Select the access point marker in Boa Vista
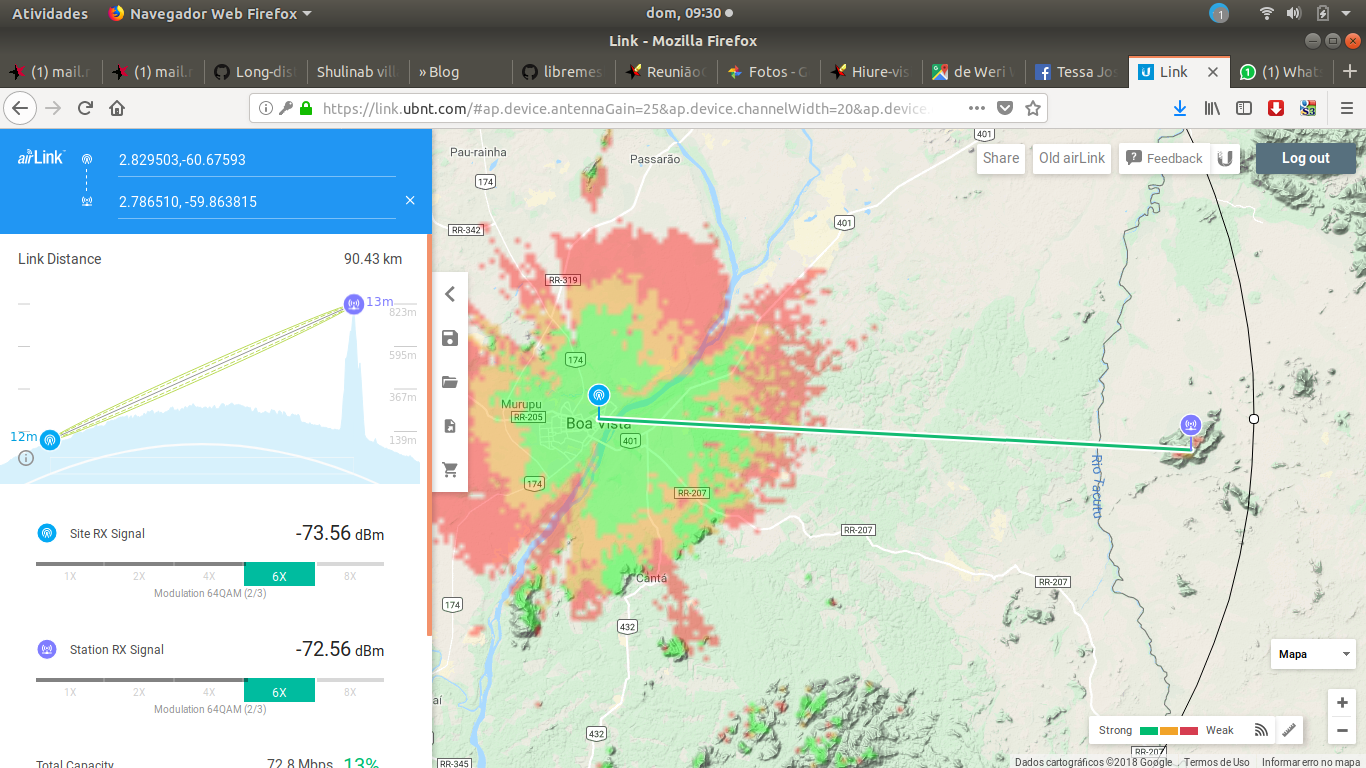 tap(598, 395)
